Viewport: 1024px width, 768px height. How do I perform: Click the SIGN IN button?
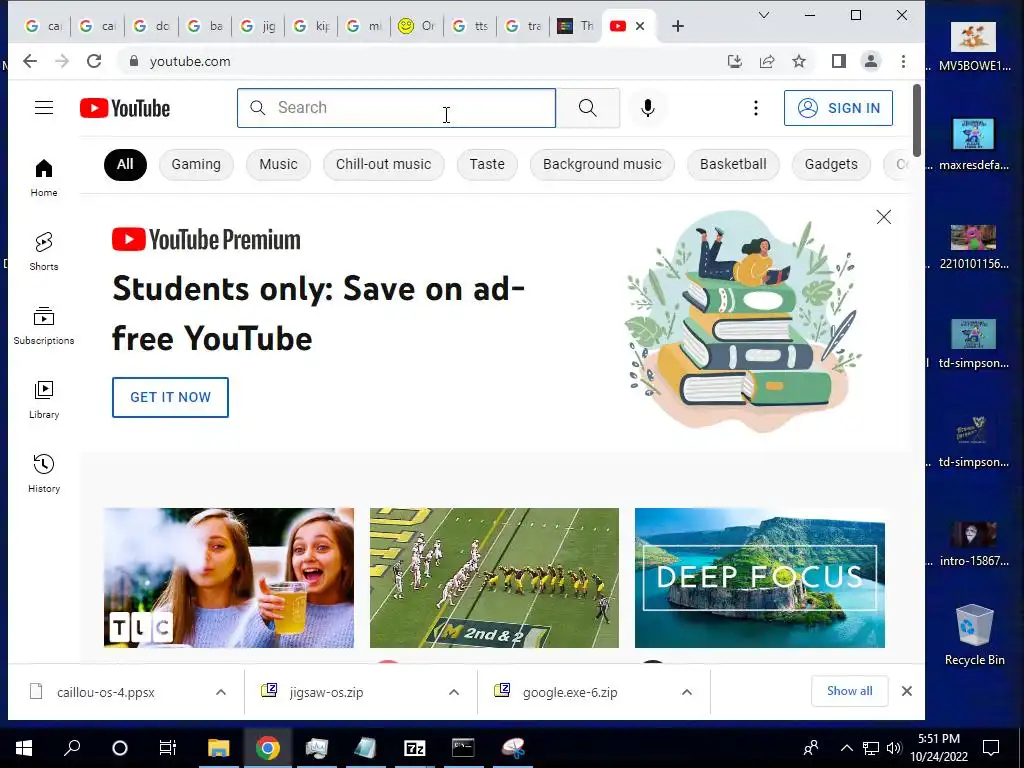[x=839, y=108]
